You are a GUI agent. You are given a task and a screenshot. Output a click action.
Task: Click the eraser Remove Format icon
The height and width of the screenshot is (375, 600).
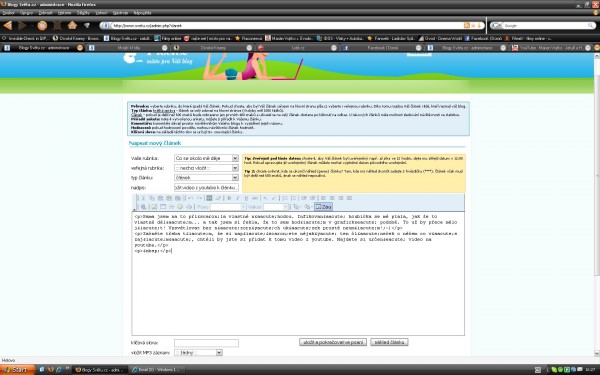[x=218, y=198]
